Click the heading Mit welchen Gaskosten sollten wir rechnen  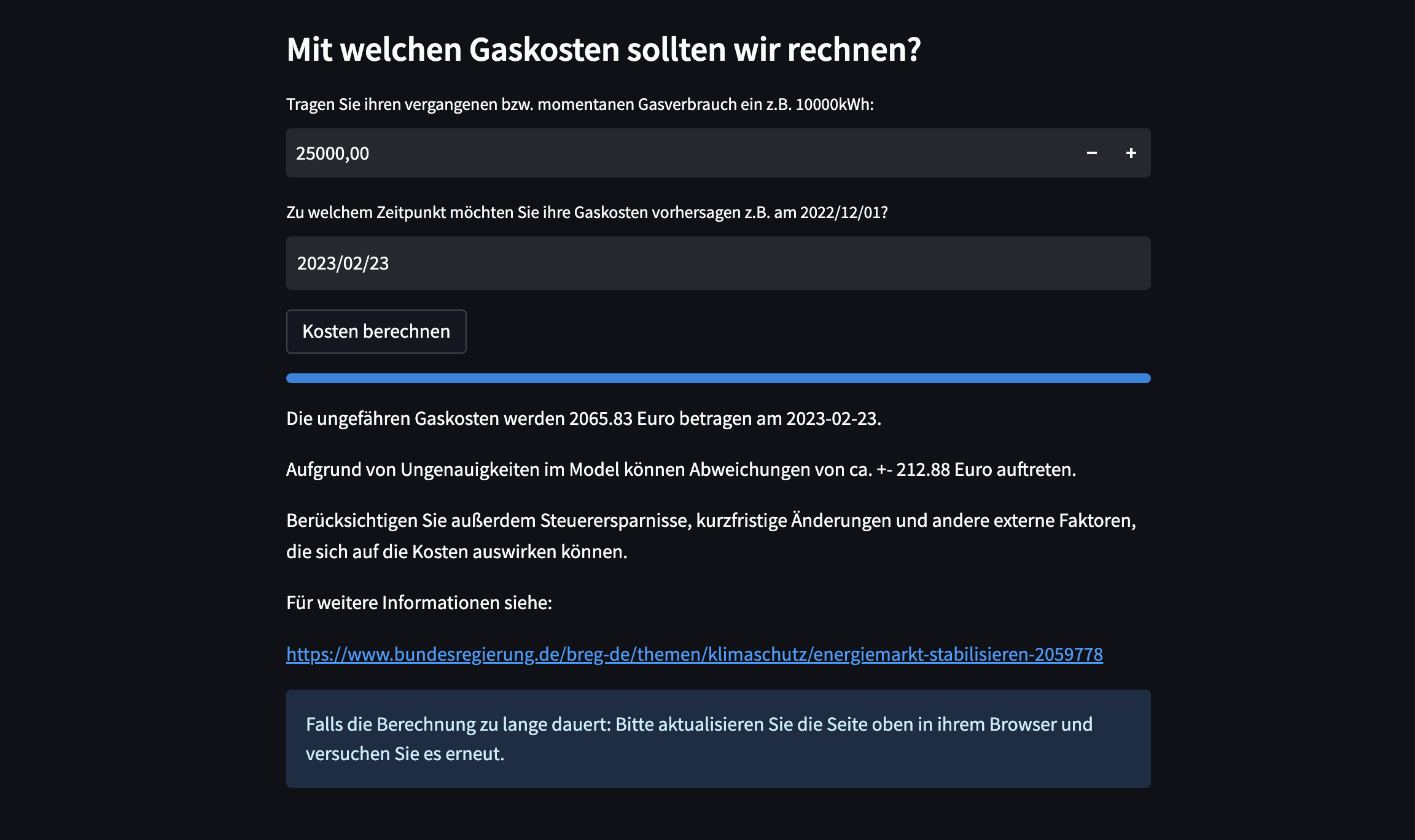coord(604,52)
